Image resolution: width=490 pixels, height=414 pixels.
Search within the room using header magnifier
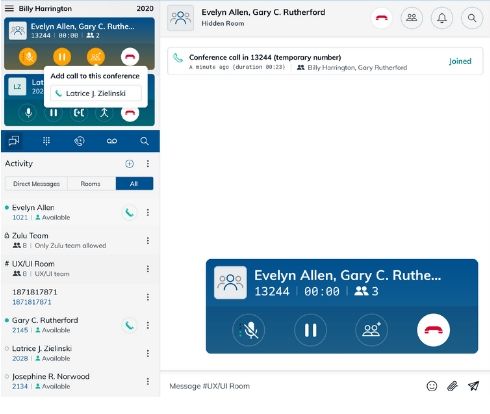(472, 18)
